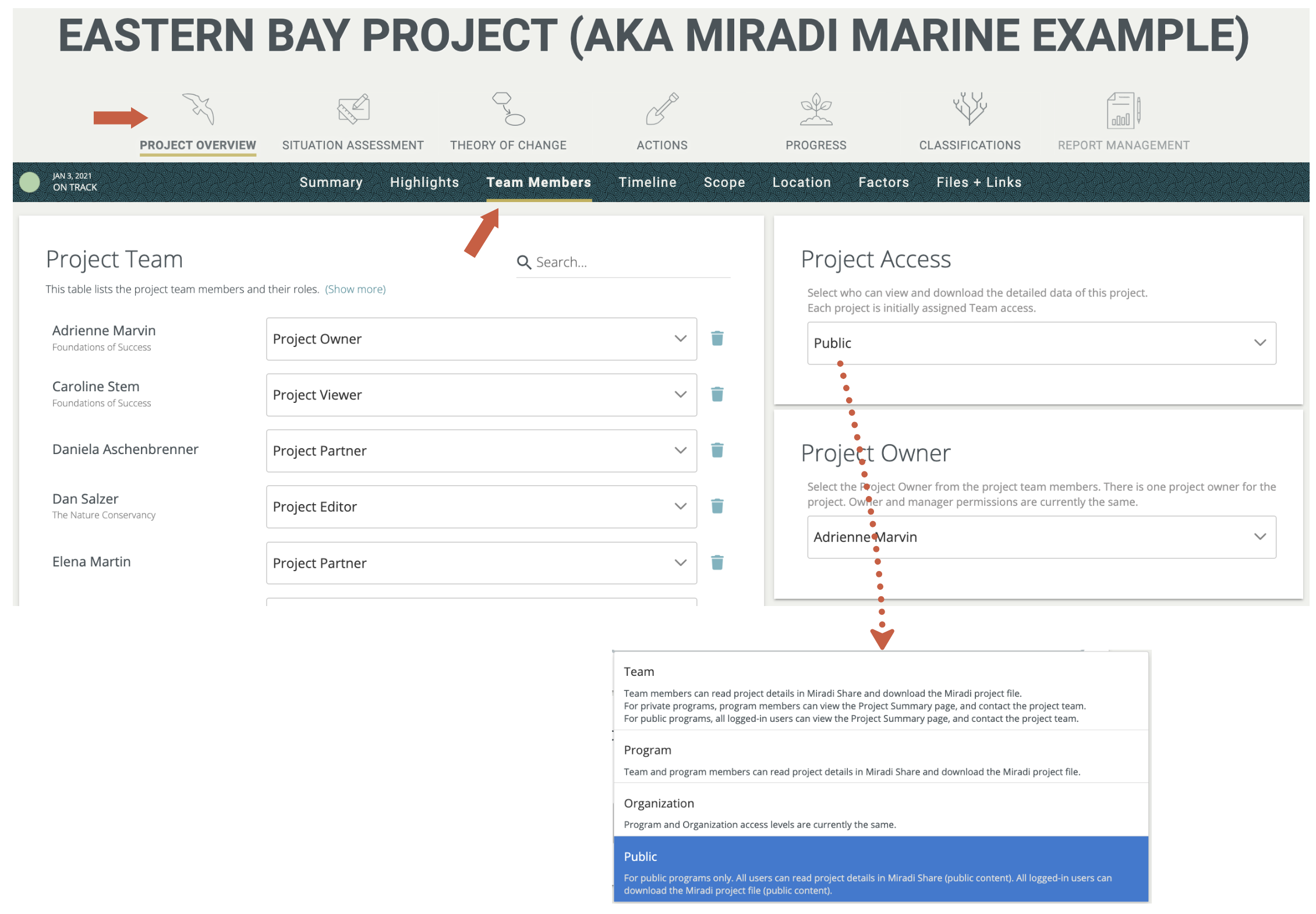This screenshot has width=1316, height=914.
Task: Delete Dan Salzer using the trash icon
Action: pyautogui.click(x=717, y=506)
